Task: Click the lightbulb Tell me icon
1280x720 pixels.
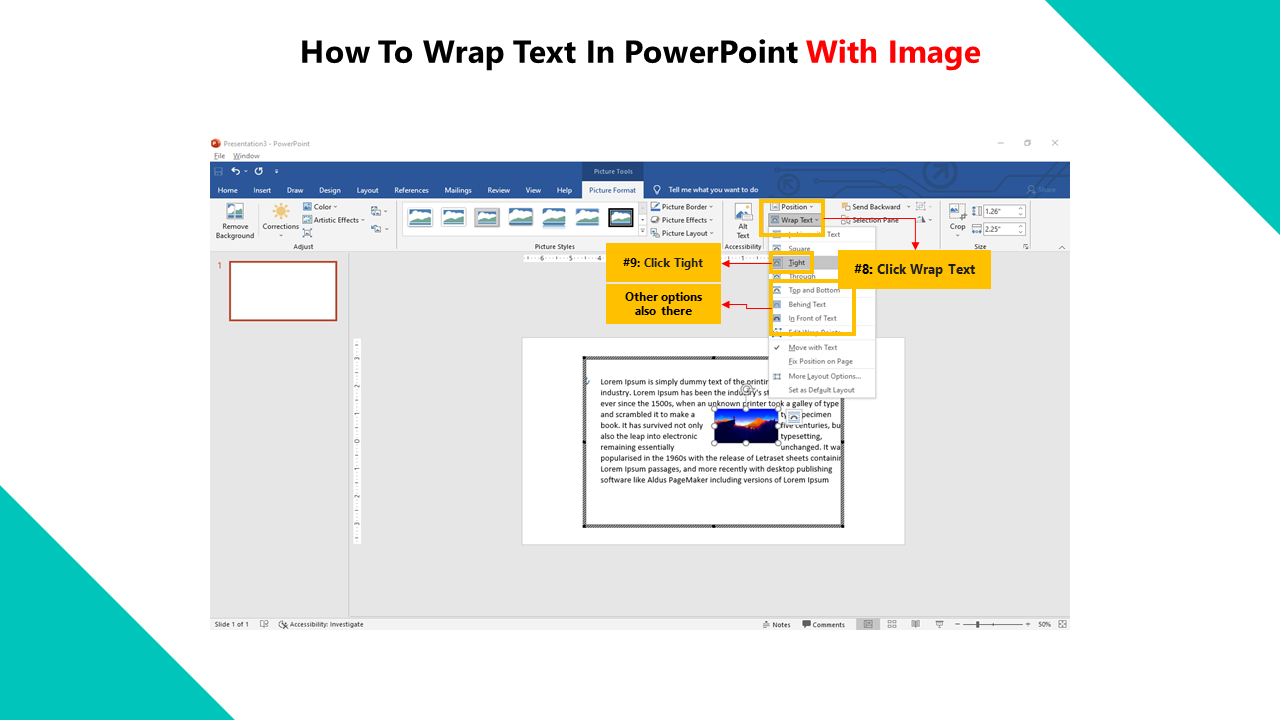Action: click(657, 189)
